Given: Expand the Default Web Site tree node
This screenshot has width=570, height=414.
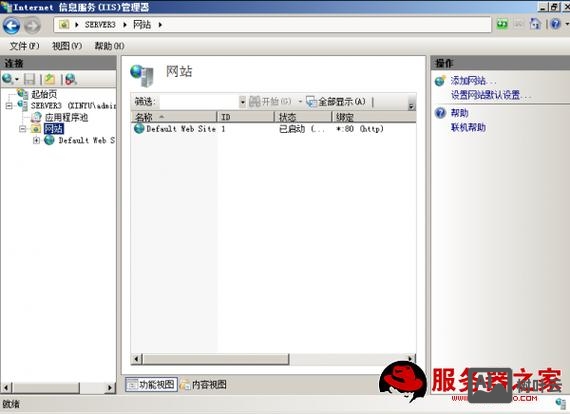Looking at the screenshot, I should click(x=36, y=140).
